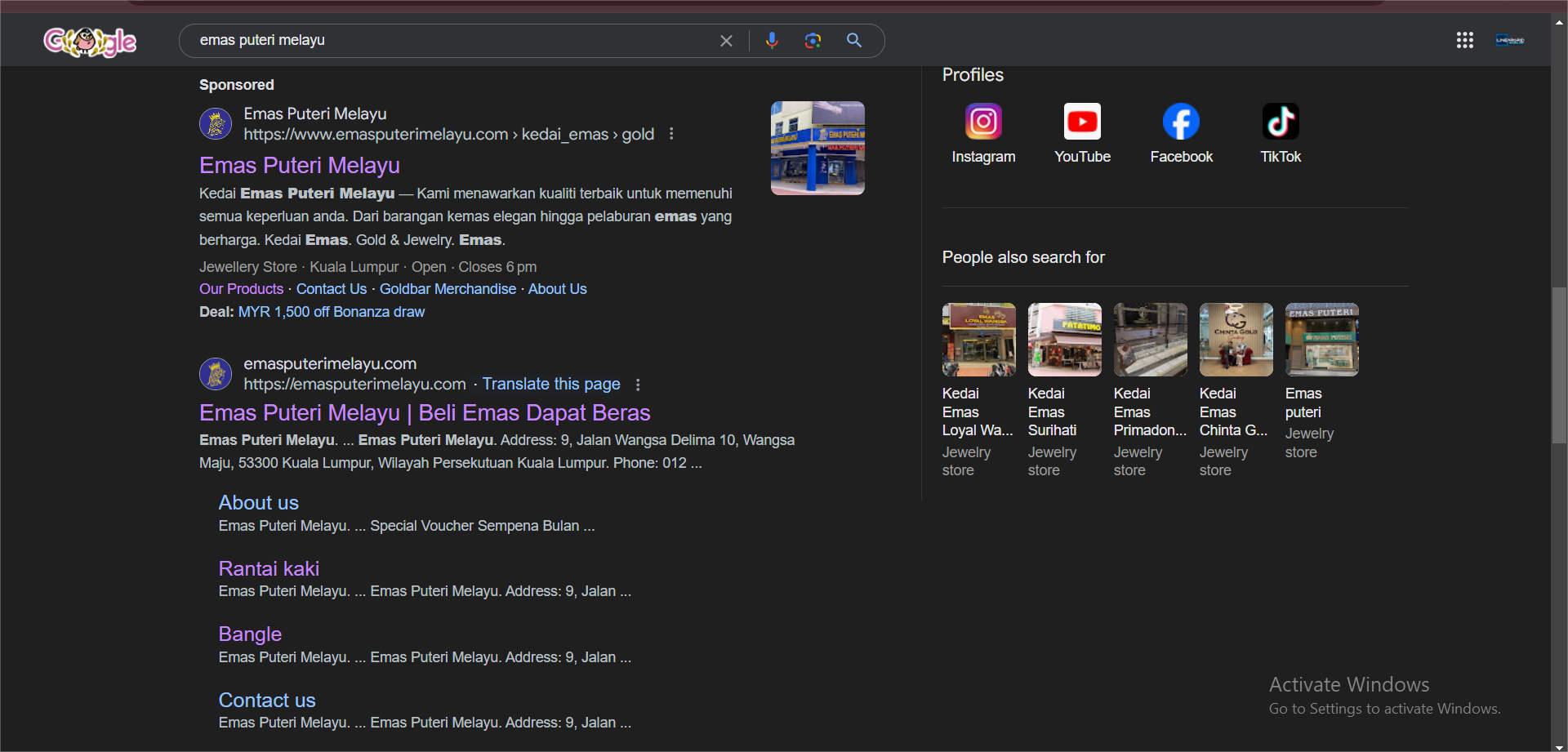Open the shop storefront ad thumbnail
Viewport: 1568px width, 752px height.
click(x=817, y=148)
